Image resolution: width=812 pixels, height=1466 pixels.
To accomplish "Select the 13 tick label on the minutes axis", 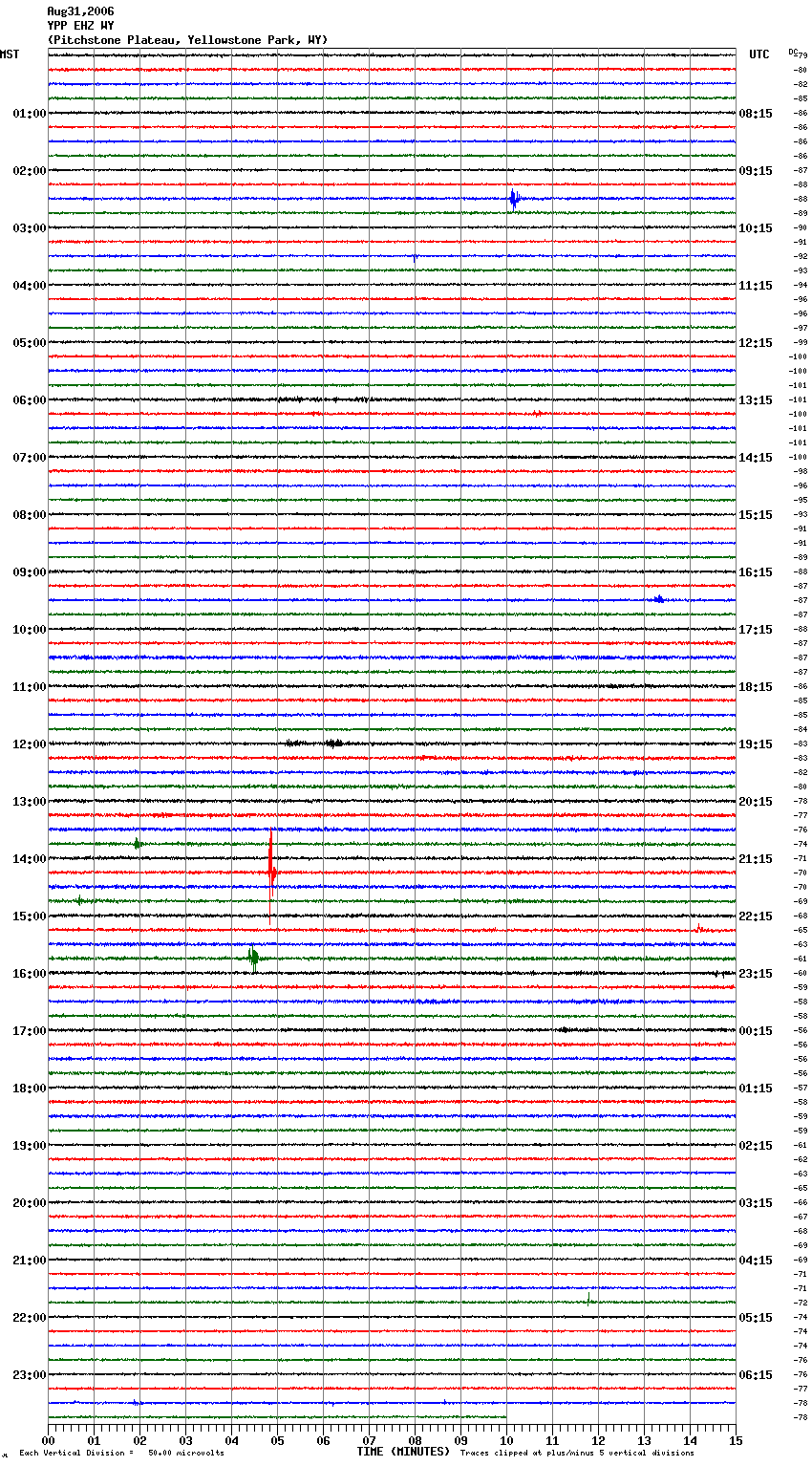I will [644, 1440].
